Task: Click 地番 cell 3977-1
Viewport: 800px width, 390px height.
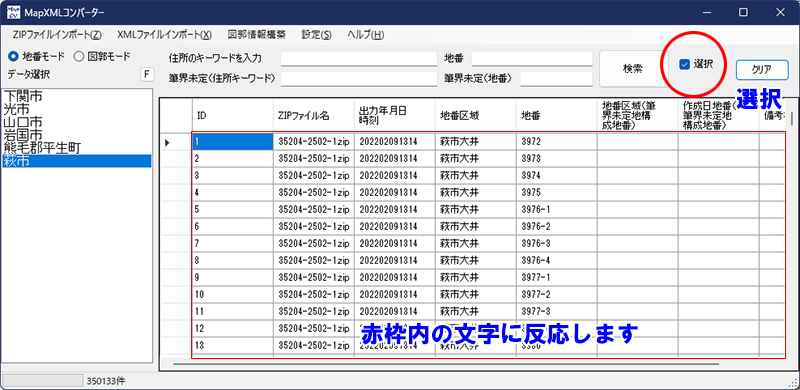Action: (x=557, y=278)
